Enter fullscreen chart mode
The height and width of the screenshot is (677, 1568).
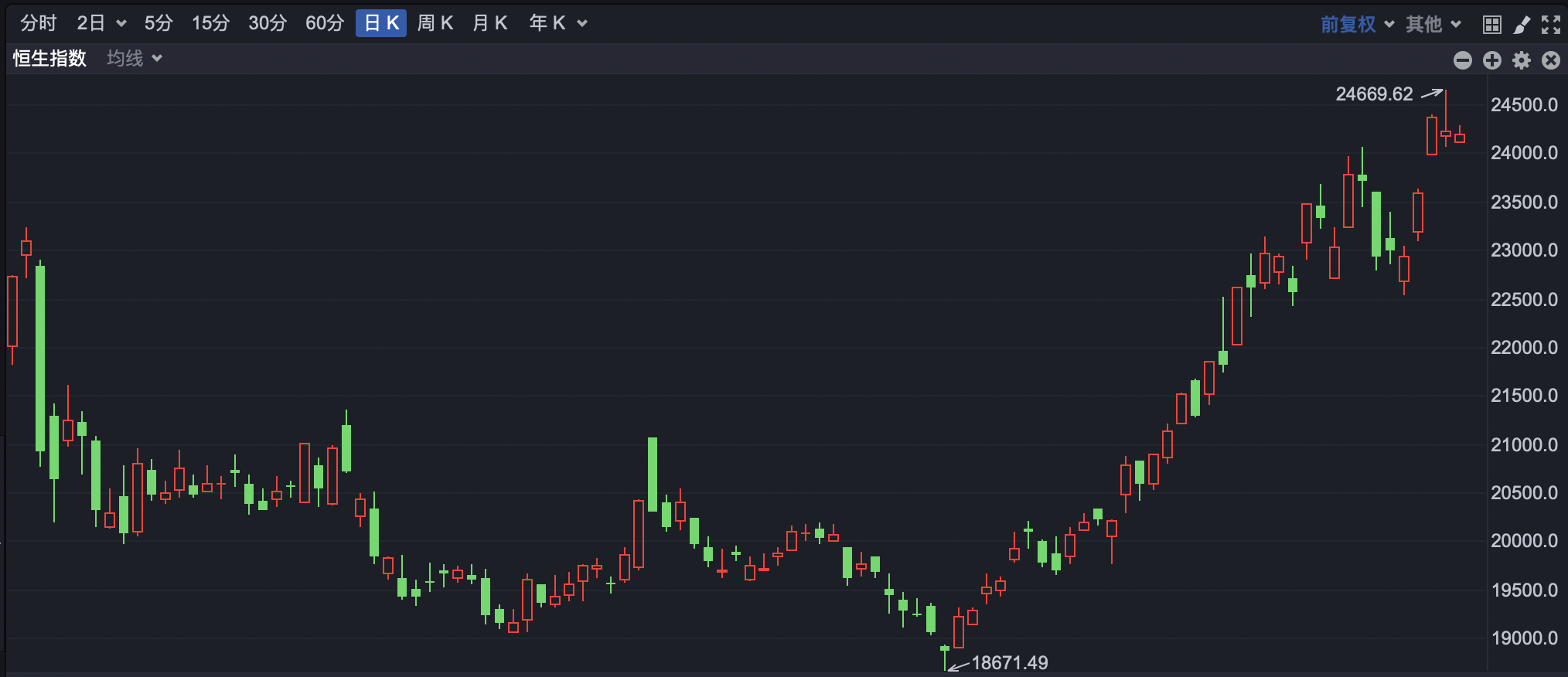1550,25
